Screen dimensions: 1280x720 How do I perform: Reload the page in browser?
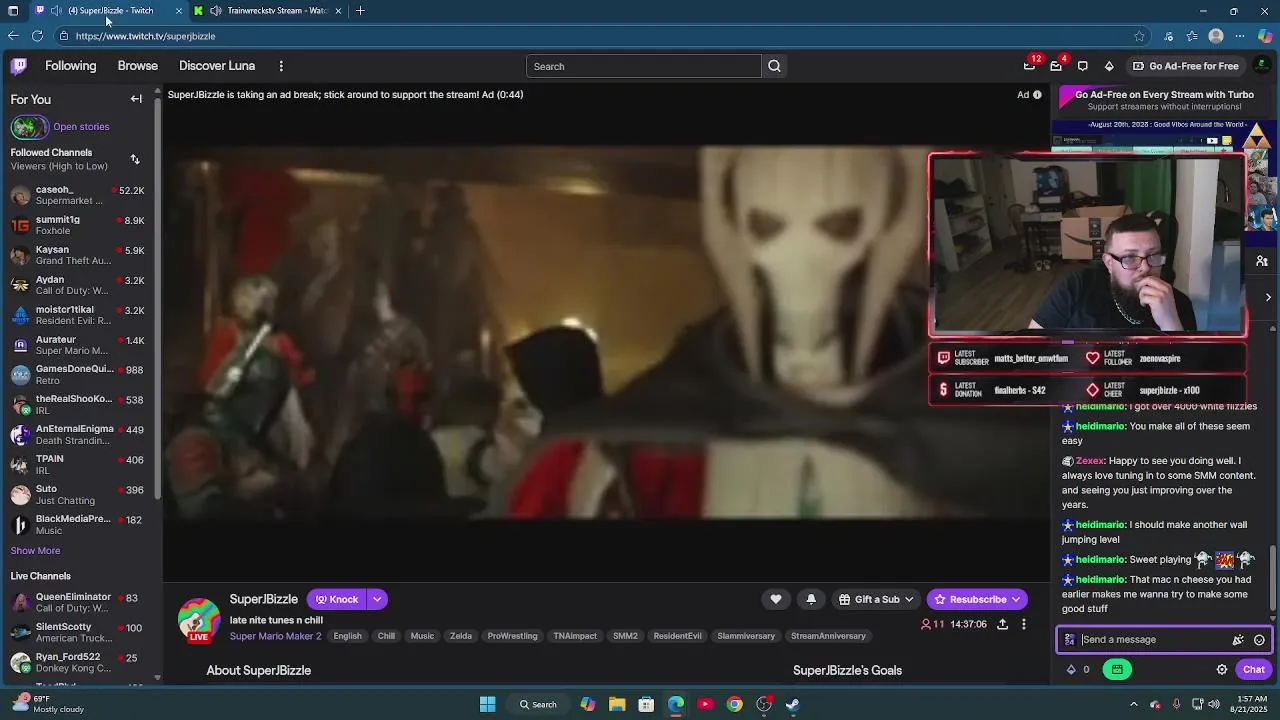coord(37,36)
